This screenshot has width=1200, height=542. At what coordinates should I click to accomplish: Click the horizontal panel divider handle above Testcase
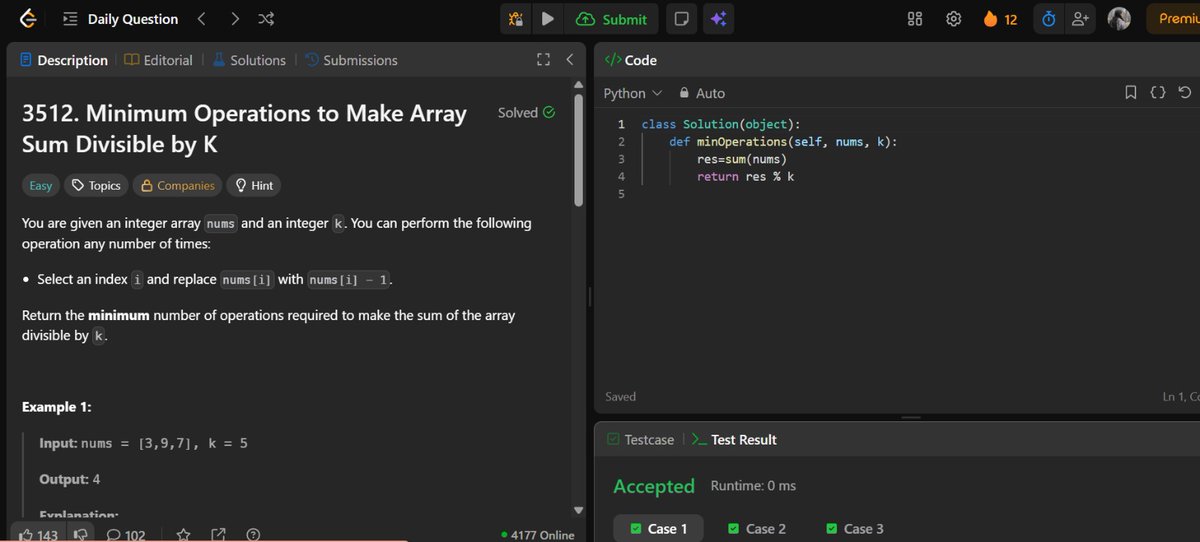point(910,417)
